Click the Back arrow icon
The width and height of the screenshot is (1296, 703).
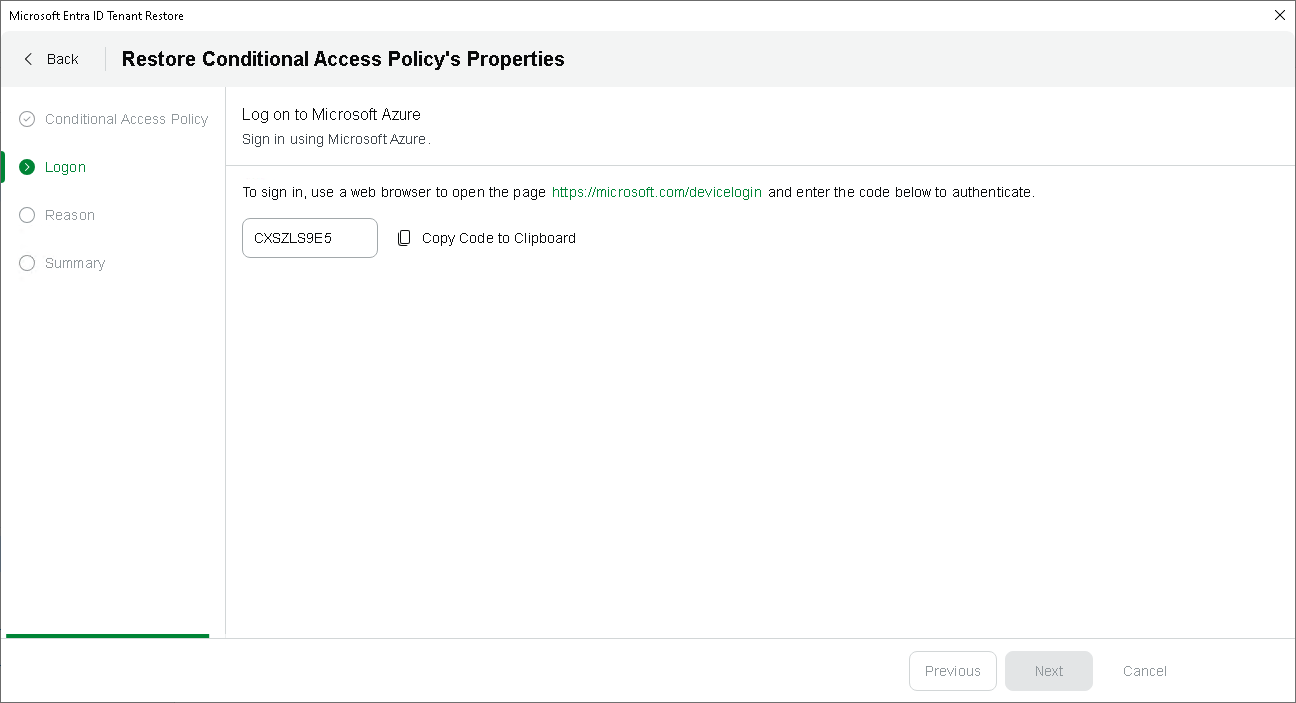click(28, 59)
